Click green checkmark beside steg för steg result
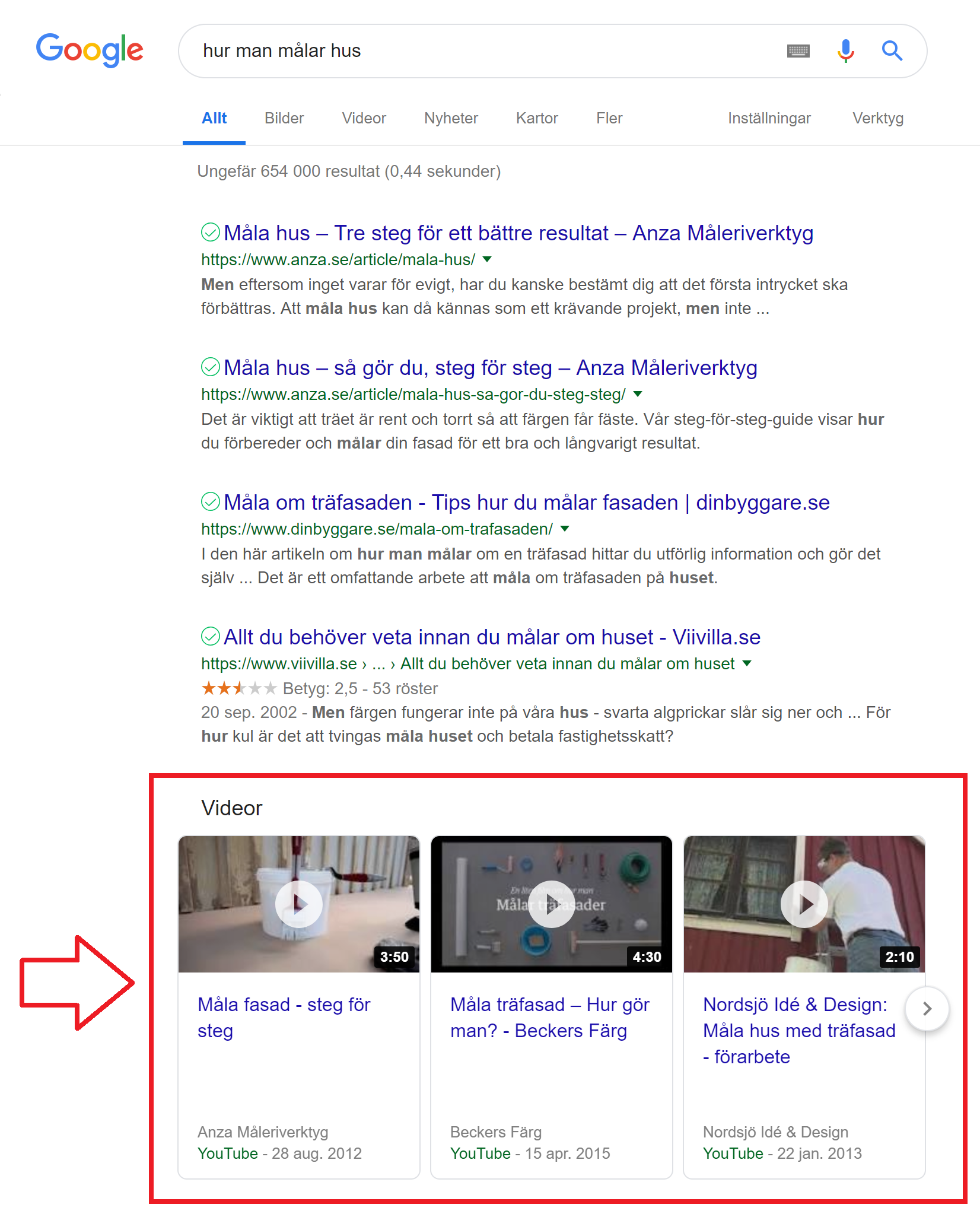This screenshot has width=980, height=1214. (210, 367)
